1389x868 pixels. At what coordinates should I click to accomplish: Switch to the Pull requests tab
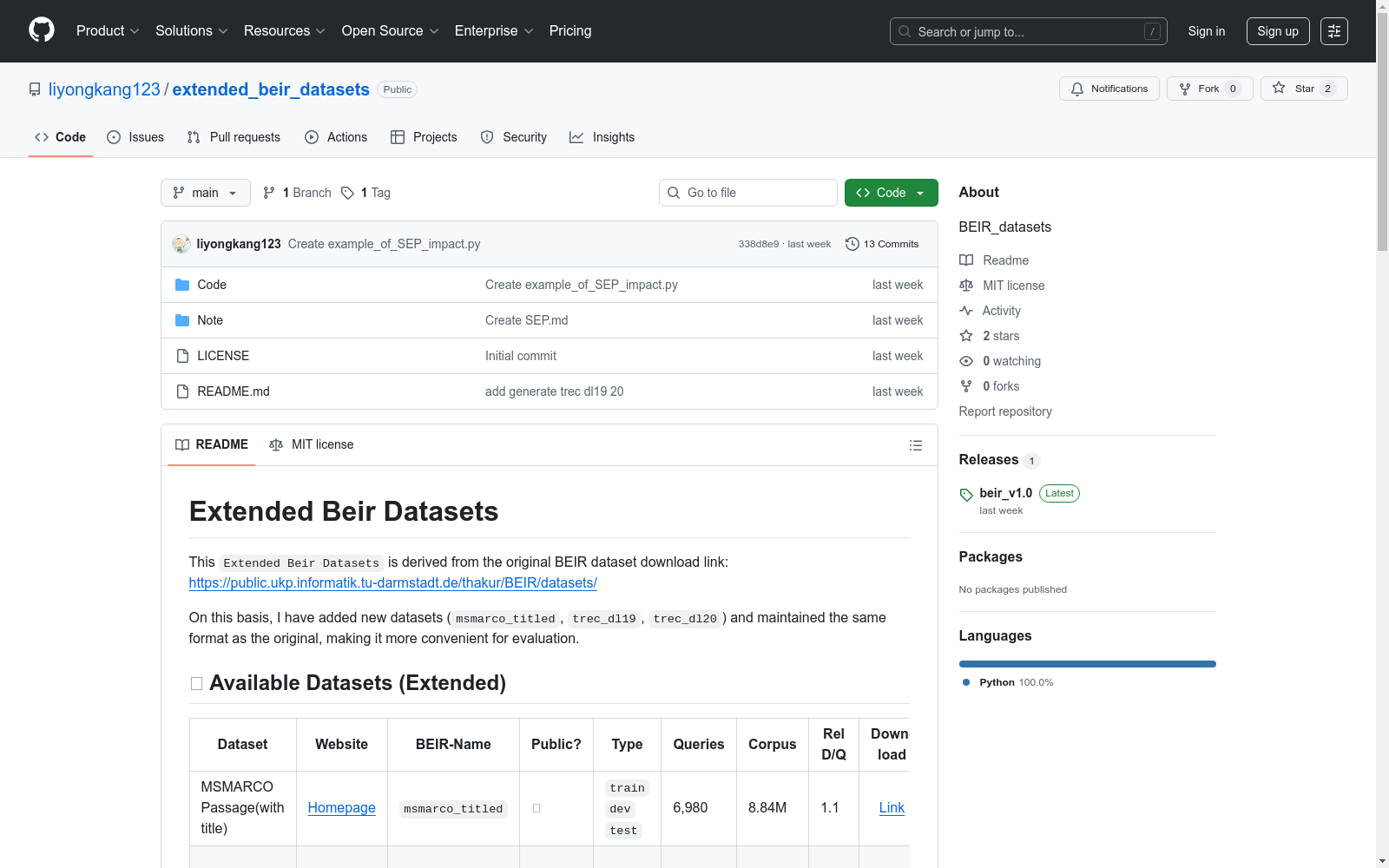[x=234, y=137]
